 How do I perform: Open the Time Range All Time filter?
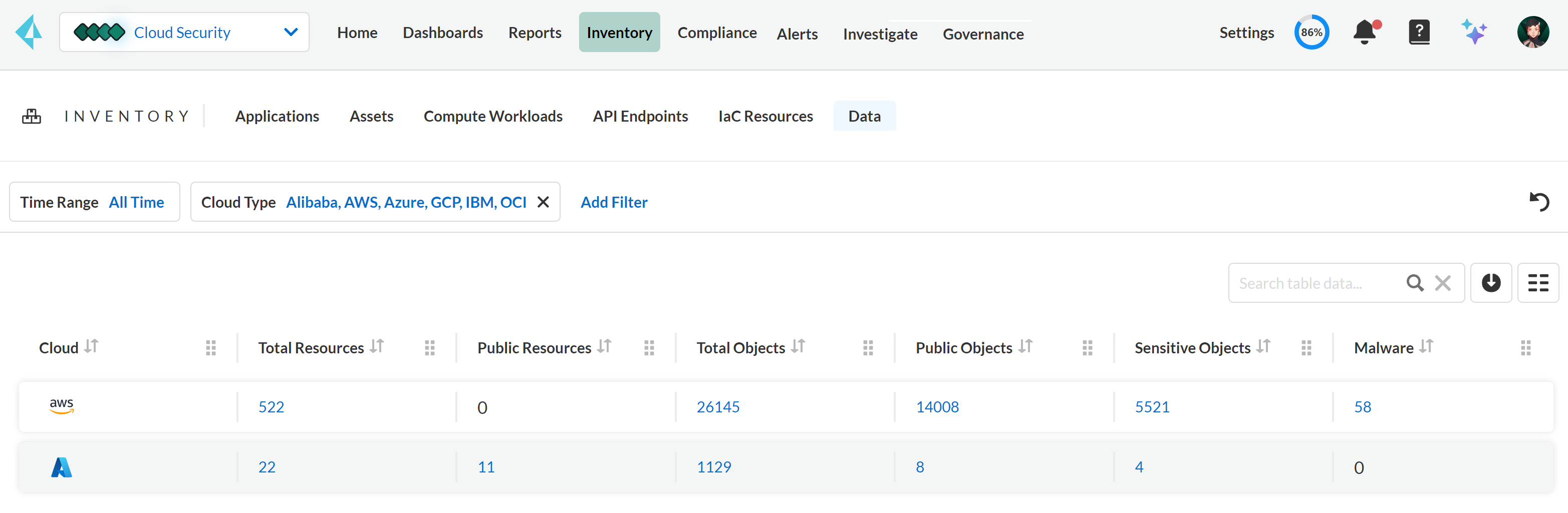pyautogui.click(x=94, y=202)
